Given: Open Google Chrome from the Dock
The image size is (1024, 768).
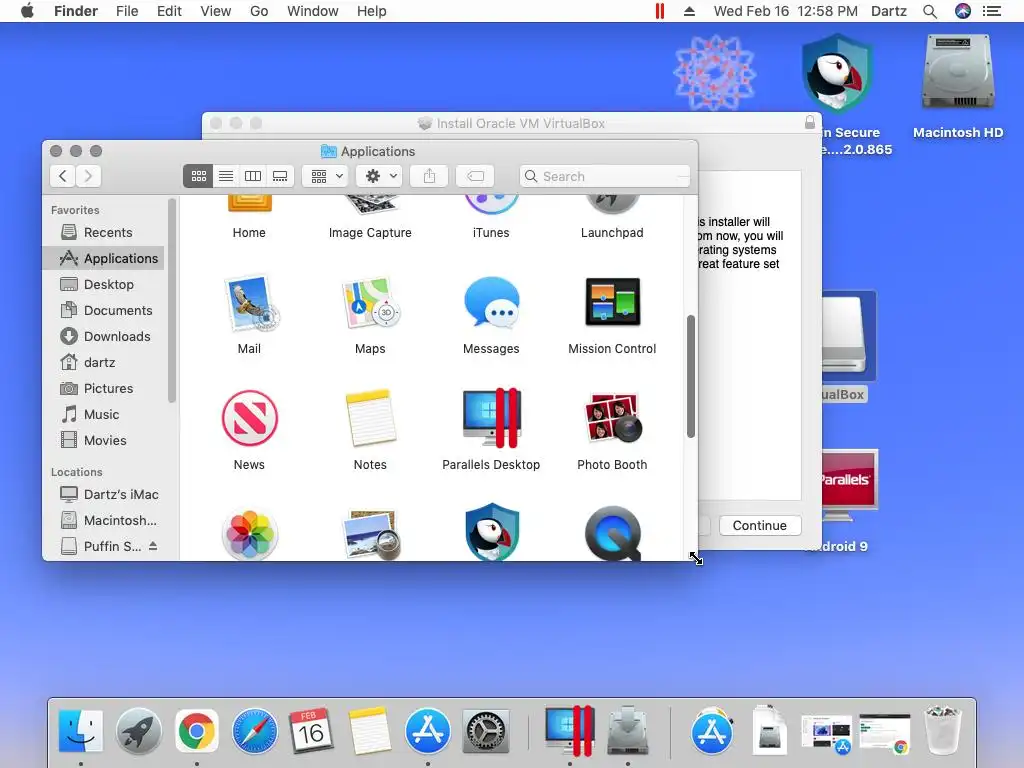Looking at the screenshot, I should [x=197, y=731].
